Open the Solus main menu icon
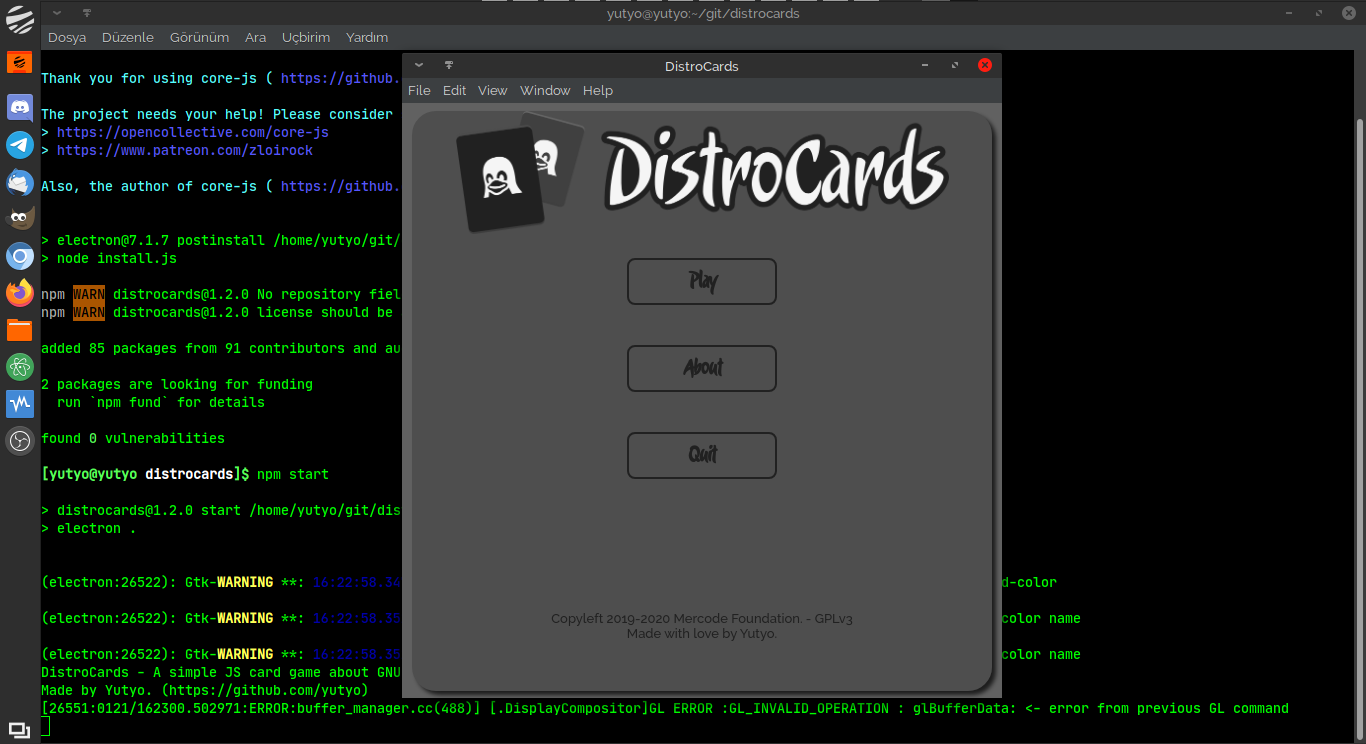1366x744 pixels. tap(20, 18)
